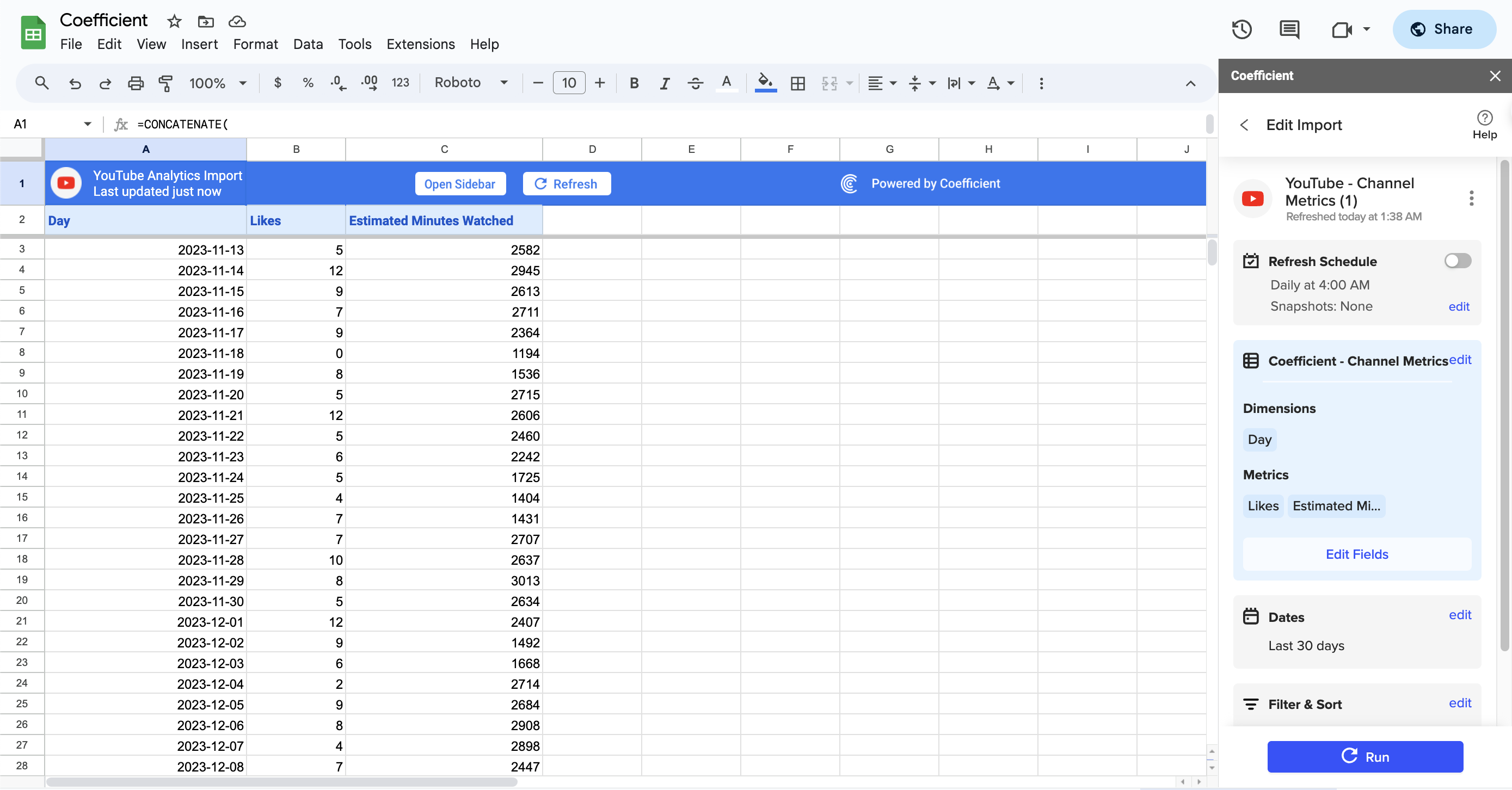Image resolution: width=1512 pixels, height=790 pixels.
Task: Click the Open Sidebar button
Action: tap(459, 184)
